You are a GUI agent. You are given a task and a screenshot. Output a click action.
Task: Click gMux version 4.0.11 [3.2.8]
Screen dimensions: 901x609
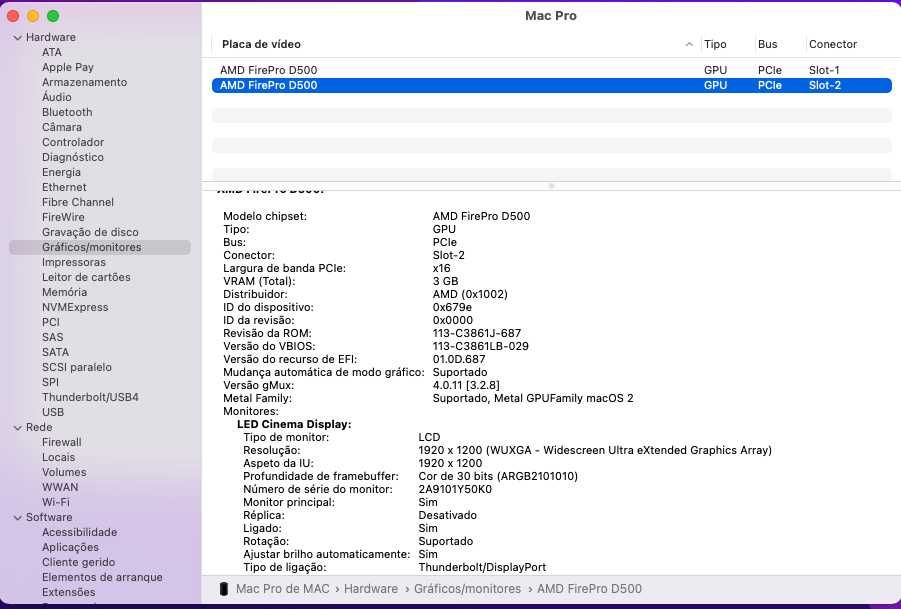click(x=466, y=386)
